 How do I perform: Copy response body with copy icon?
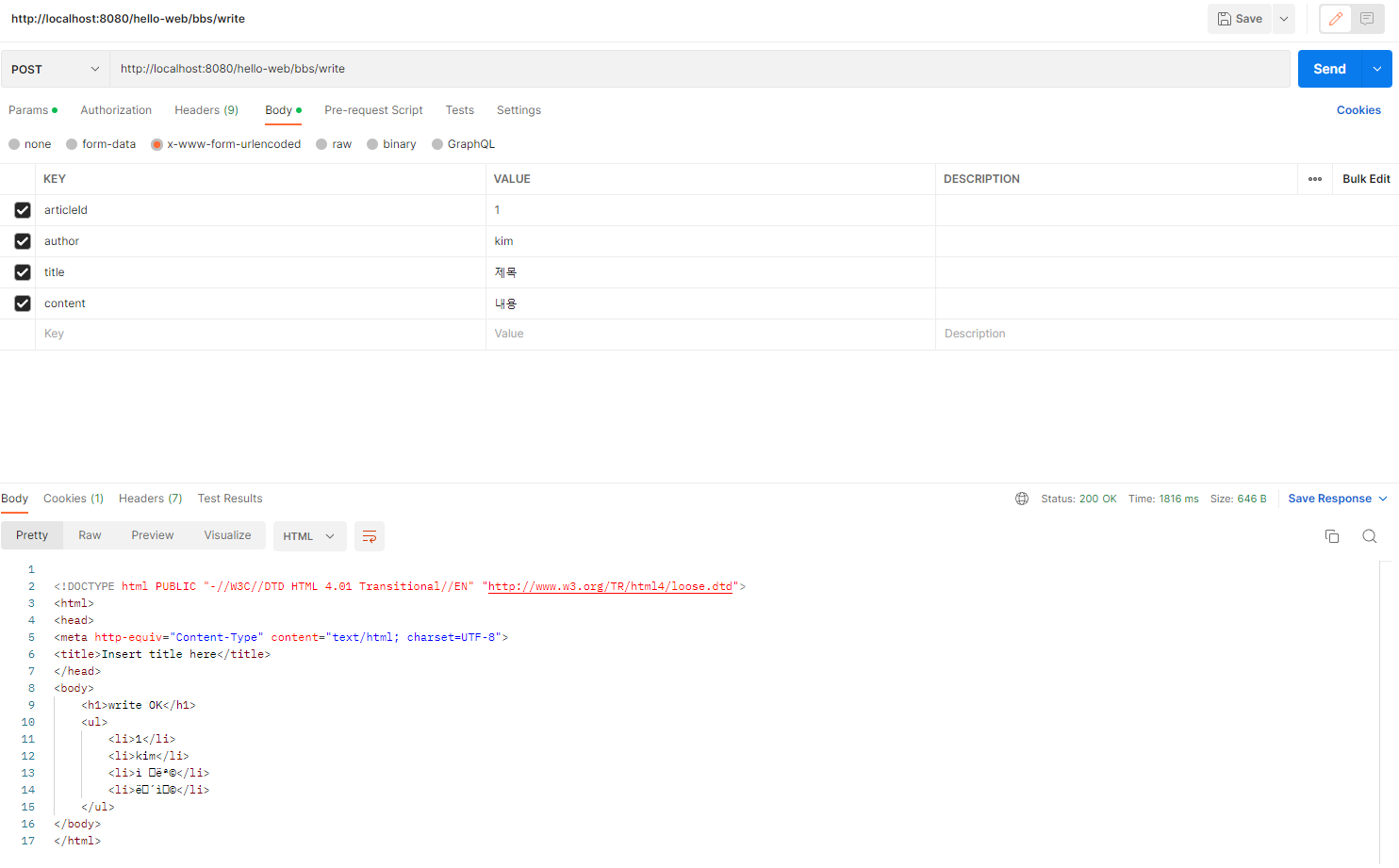point(1332,536)
